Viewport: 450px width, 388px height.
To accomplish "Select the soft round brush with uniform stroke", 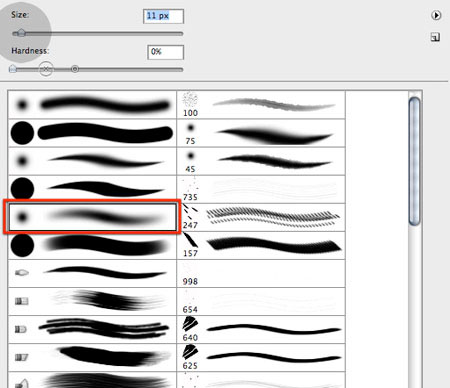I will 92,105.
